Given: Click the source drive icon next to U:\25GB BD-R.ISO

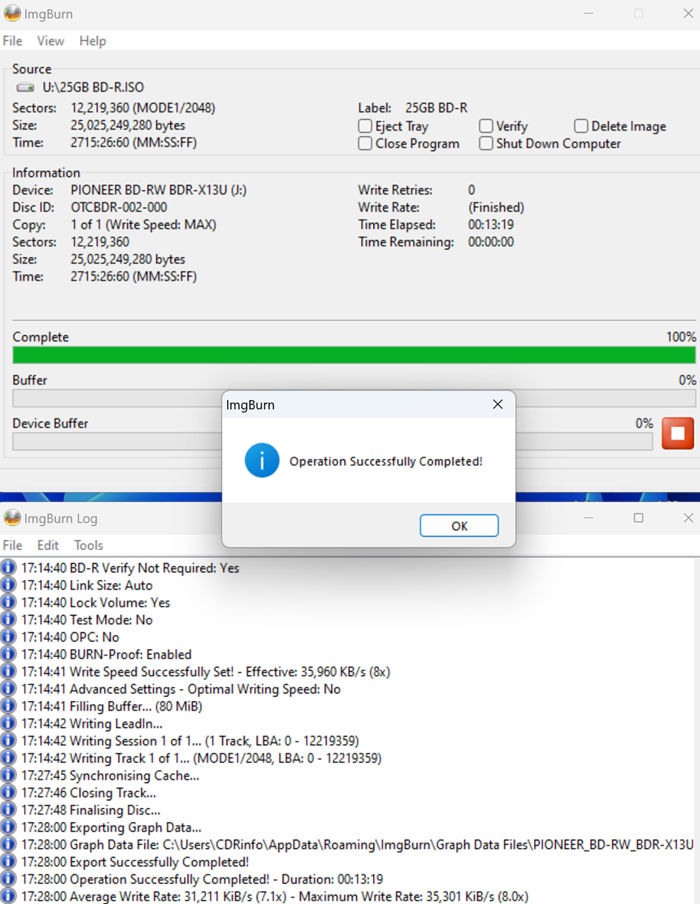Looking at the screenshot, I should pyautogui.click(x=25, y=88).
